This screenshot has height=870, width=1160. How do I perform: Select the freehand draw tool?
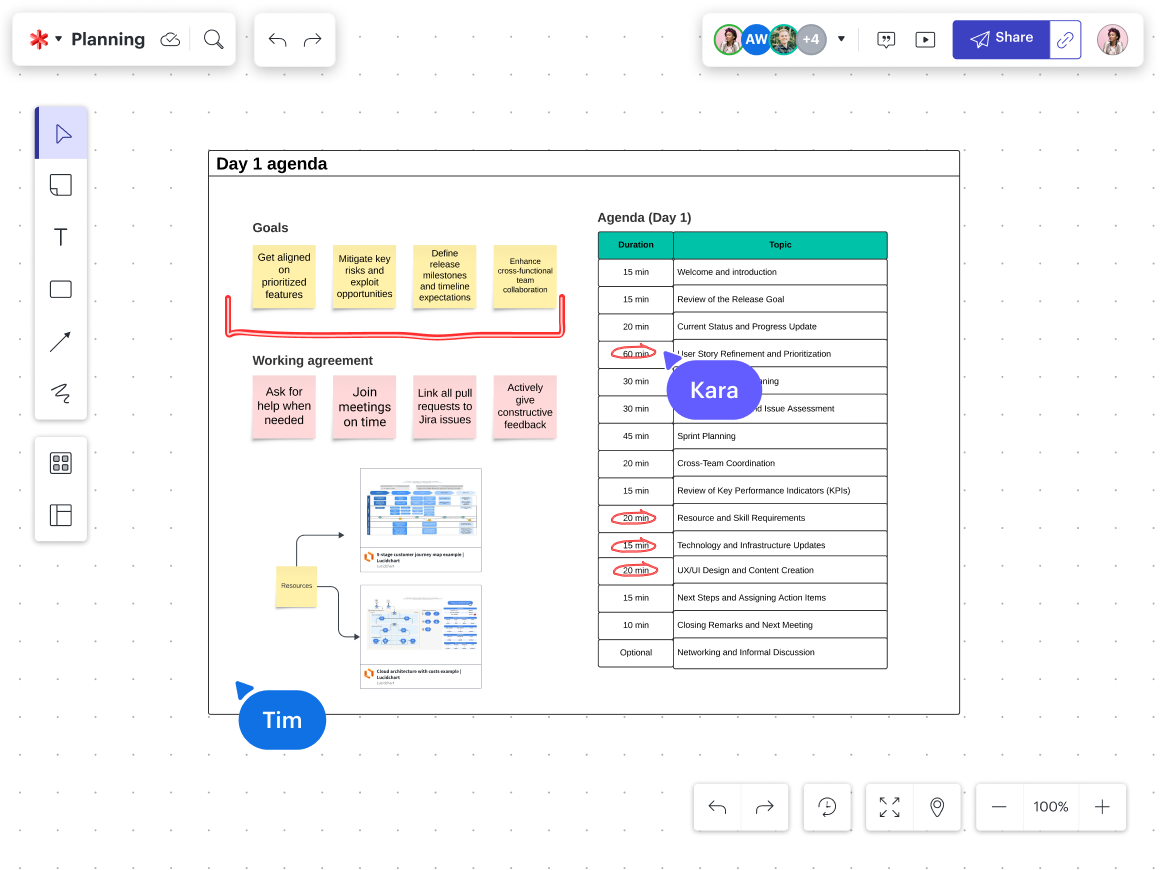point(61,393)
